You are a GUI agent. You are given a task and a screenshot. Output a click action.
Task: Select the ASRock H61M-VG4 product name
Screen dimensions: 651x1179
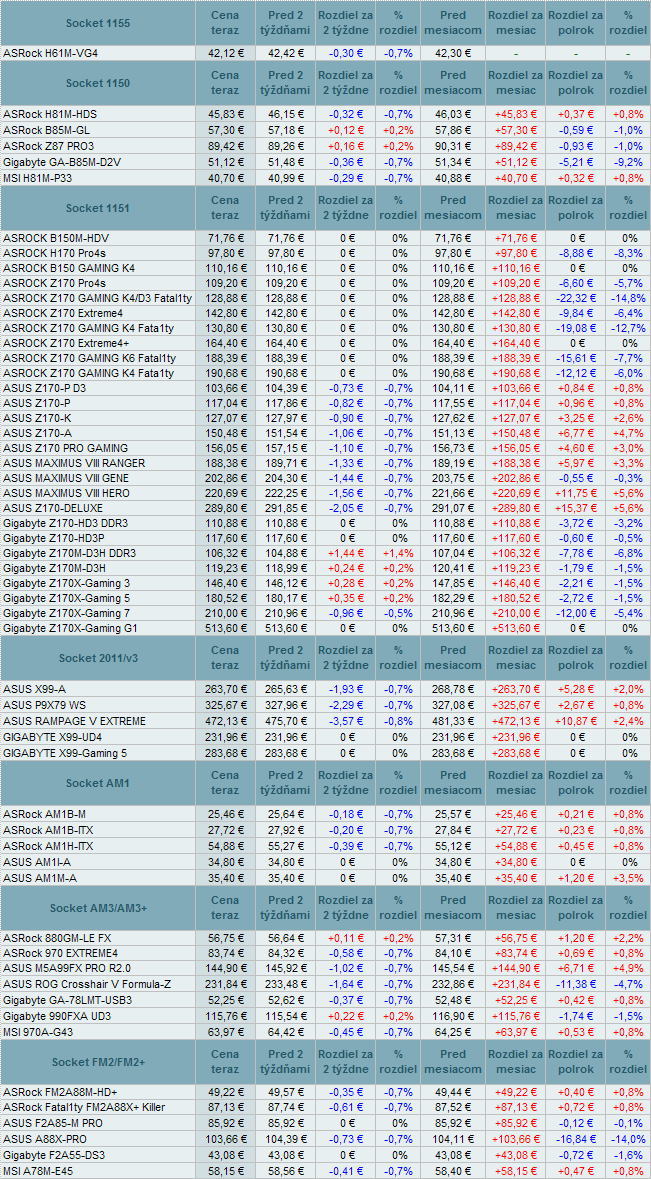[x=50, y=53]
